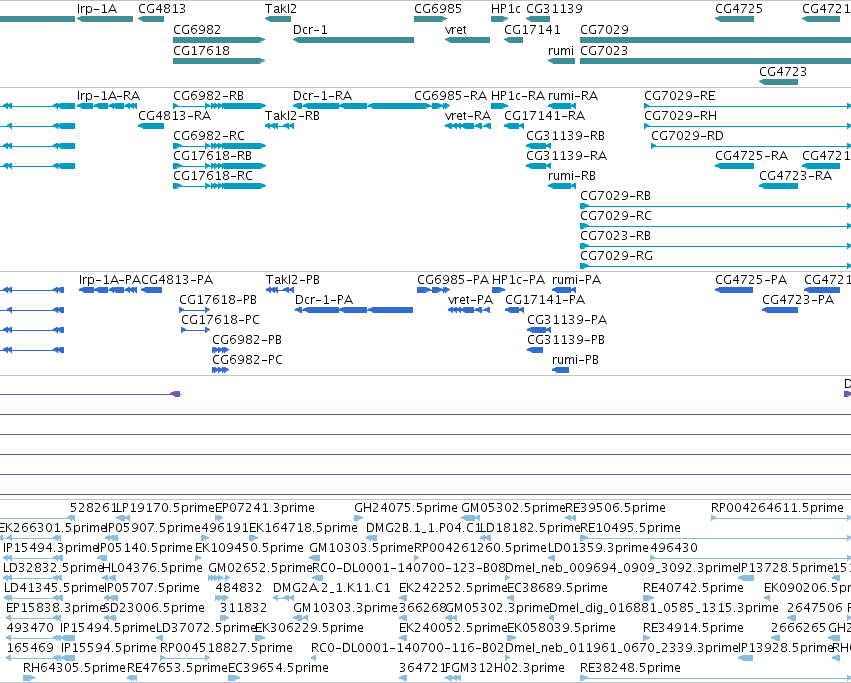851x683 pixels.
Task: Select EST RH64305.5prime
Action: point(74,668)
